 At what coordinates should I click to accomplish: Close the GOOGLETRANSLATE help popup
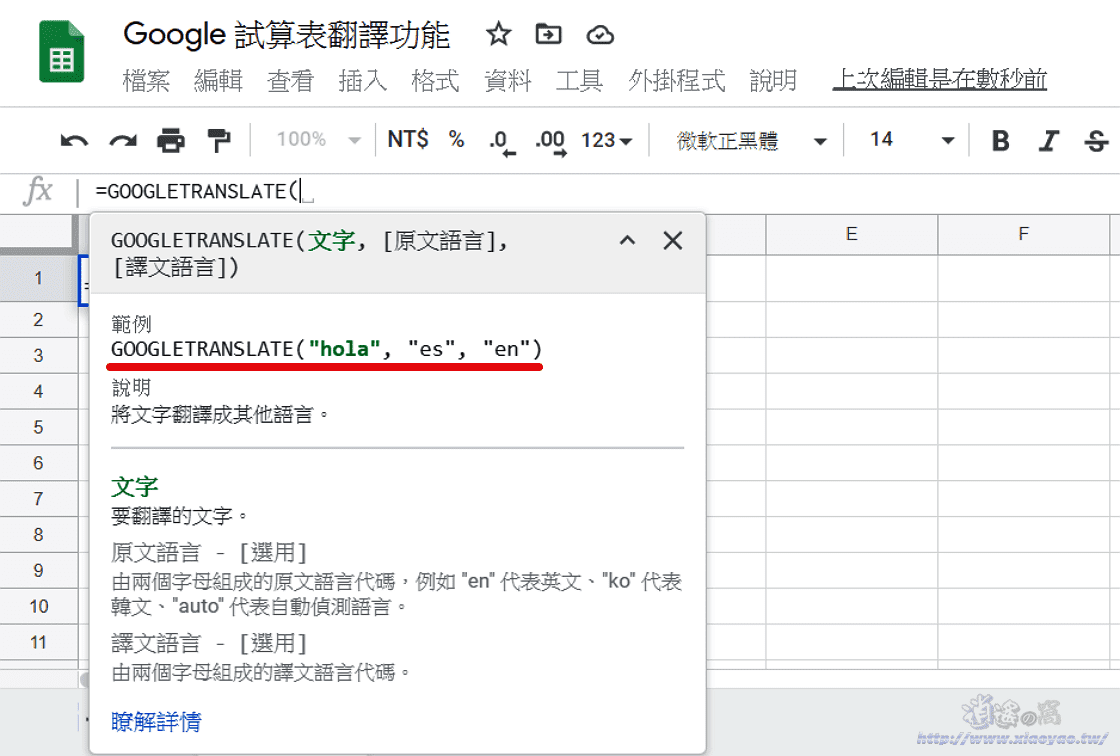[673, 241]
